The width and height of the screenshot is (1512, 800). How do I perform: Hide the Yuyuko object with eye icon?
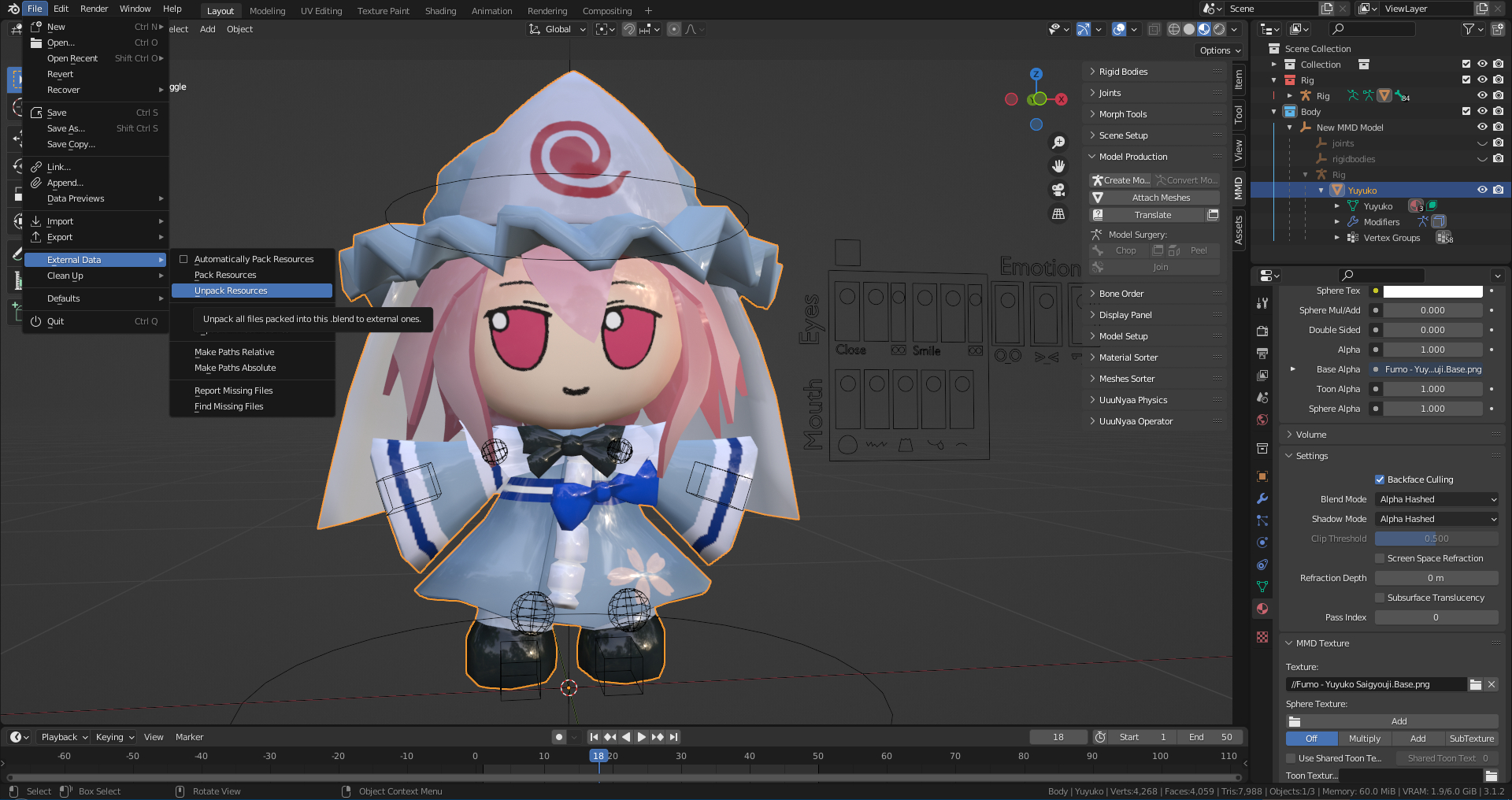click(1482, 190)
